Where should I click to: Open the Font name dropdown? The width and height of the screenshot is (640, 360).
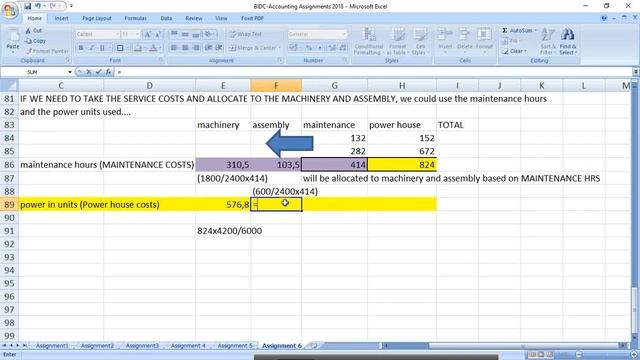pyautogui.click(x=118, y=34)
